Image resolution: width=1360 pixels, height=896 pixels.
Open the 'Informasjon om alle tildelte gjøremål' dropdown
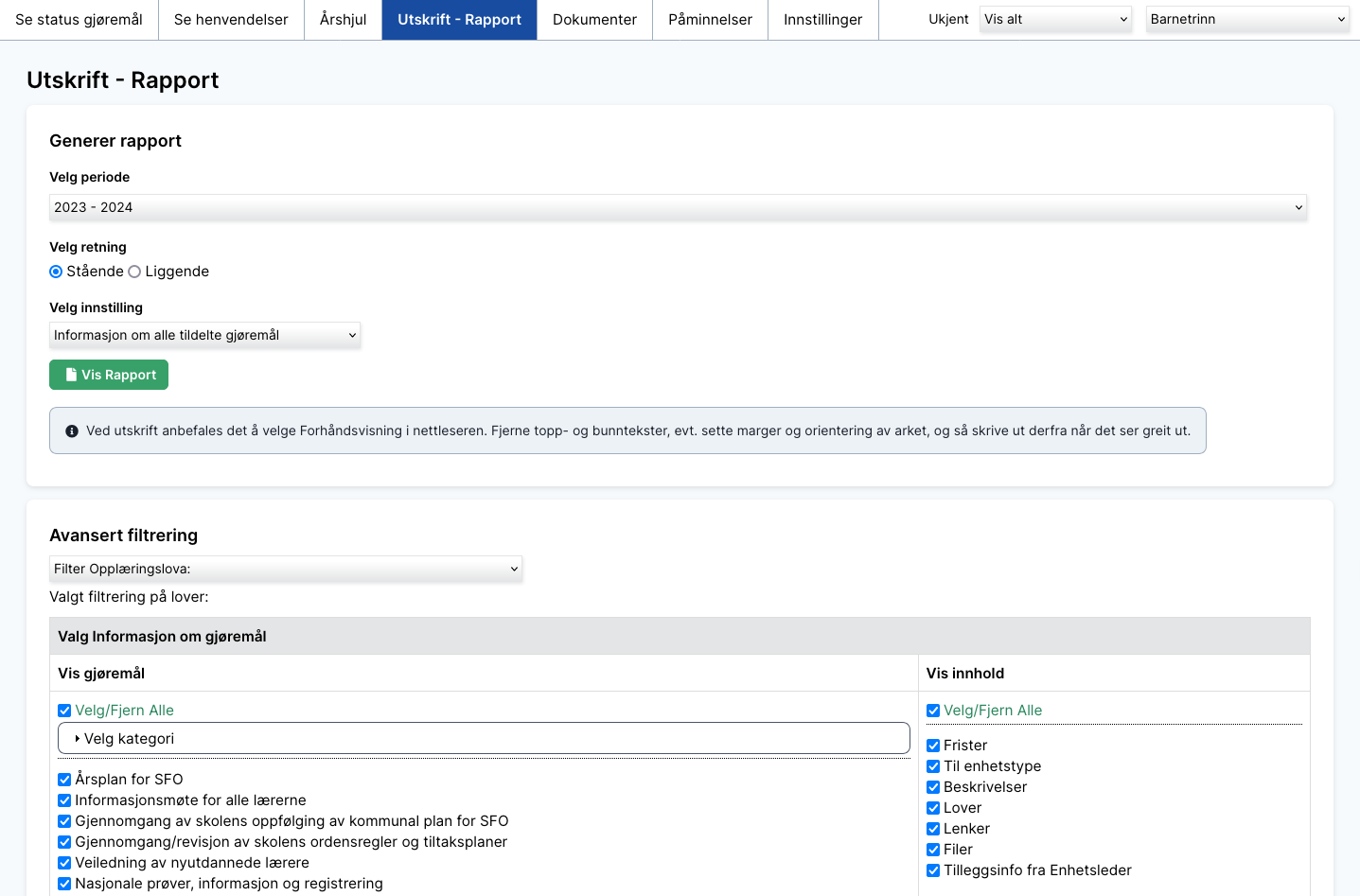click(x=204, y=335)
